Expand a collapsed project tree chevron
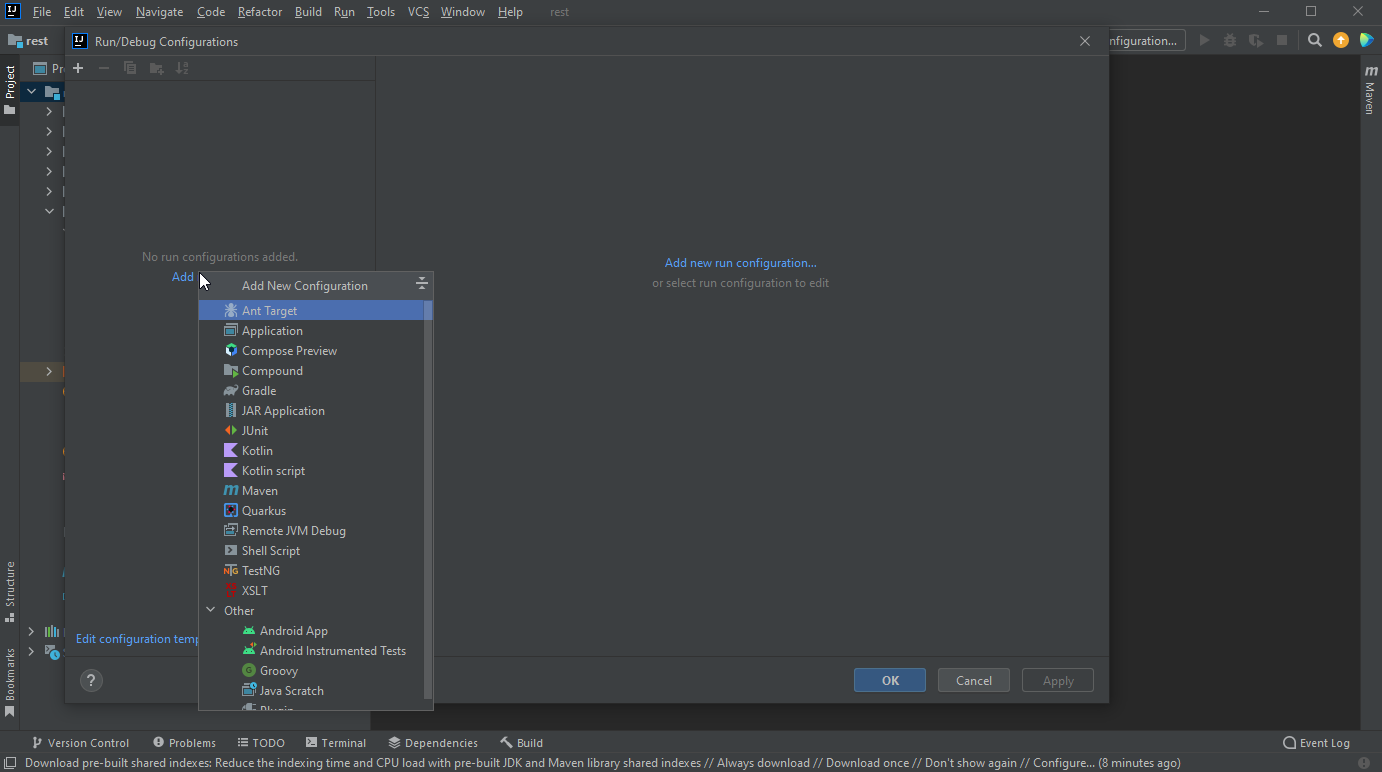Image resolution: width=1382 pixels, height=772 pixels. [48, 111]
